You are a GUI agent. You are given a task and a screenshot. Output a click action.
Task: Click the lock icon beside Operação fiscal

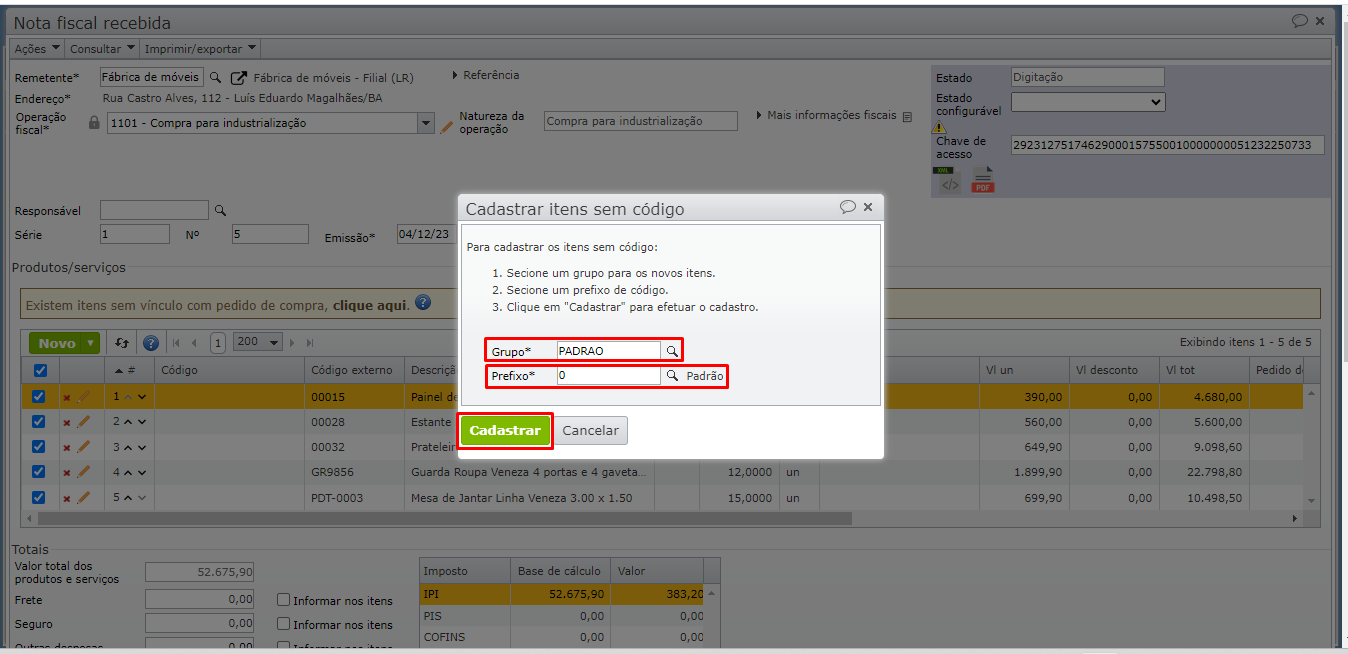tap(95, 122)
